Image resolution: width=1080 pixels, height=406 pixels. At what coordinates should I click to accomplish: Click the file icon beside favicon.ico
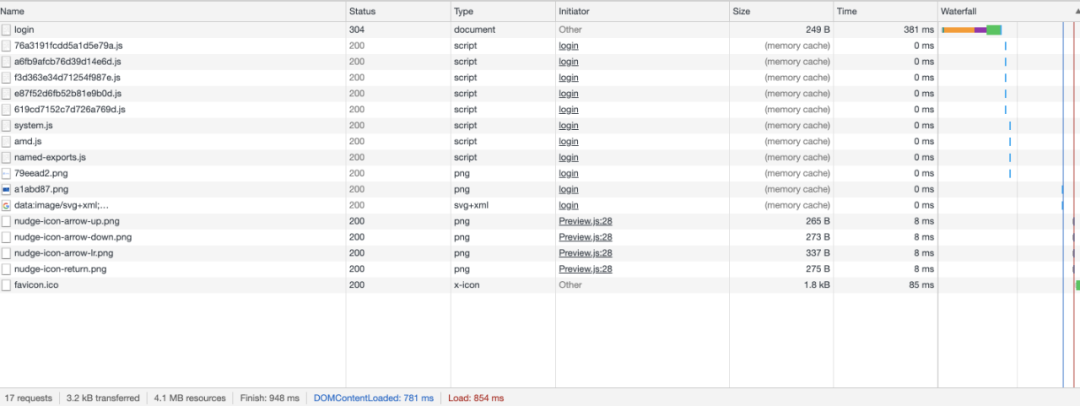pyautogui.click(x=6, y=285)
